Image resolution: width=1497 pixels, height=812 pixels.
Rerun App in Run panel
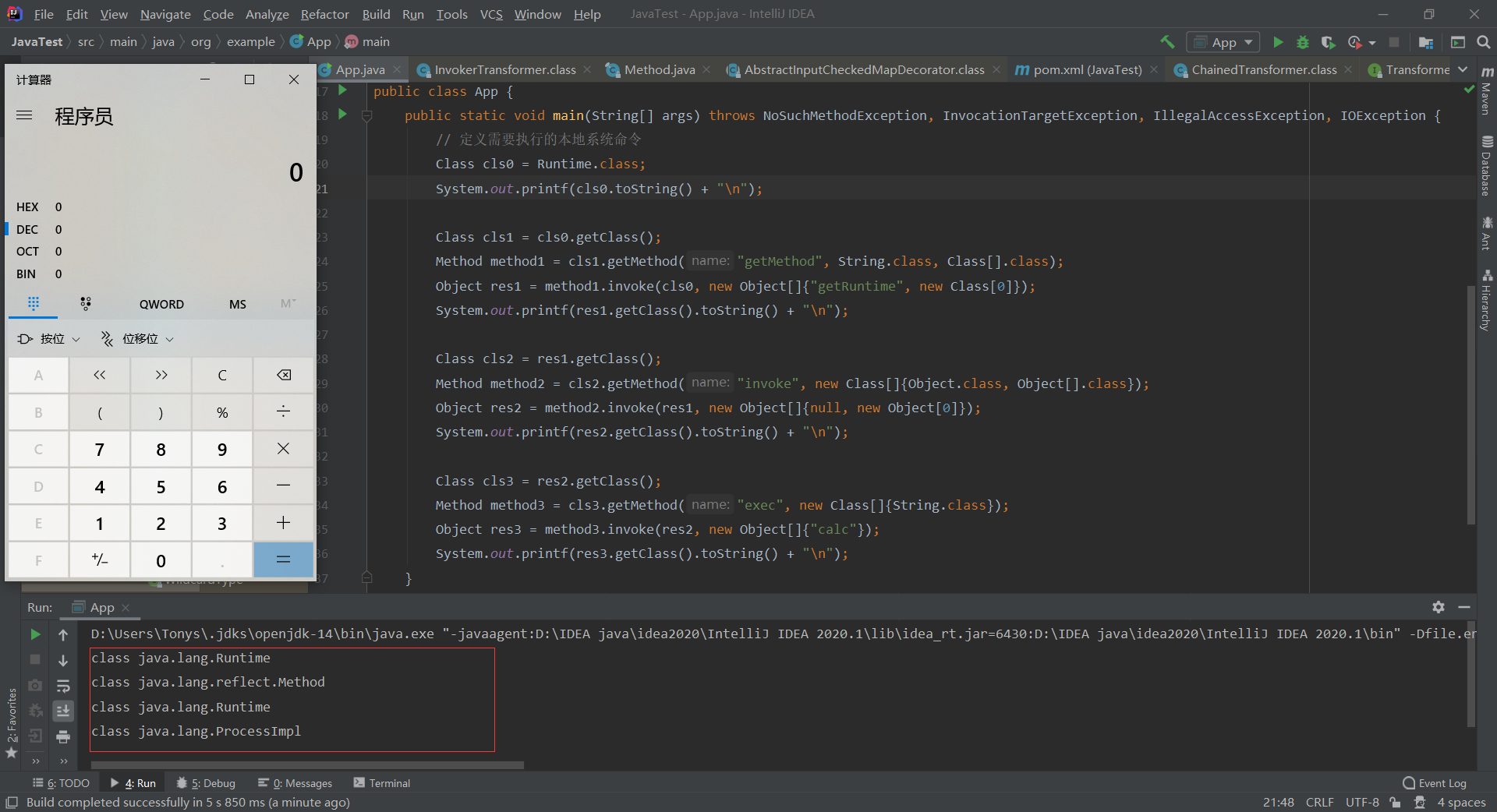[35, 634]
